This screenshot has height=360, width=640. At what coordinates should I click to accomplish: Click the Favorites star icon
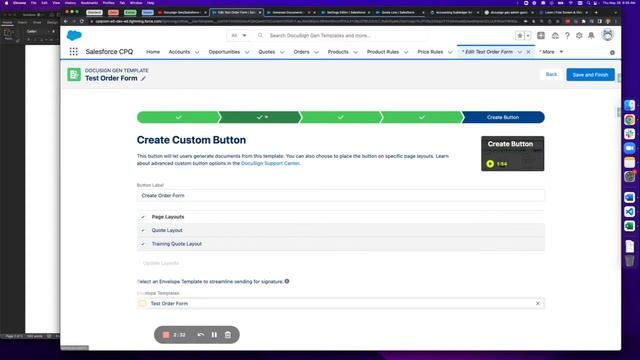click(x=520, y=36)
